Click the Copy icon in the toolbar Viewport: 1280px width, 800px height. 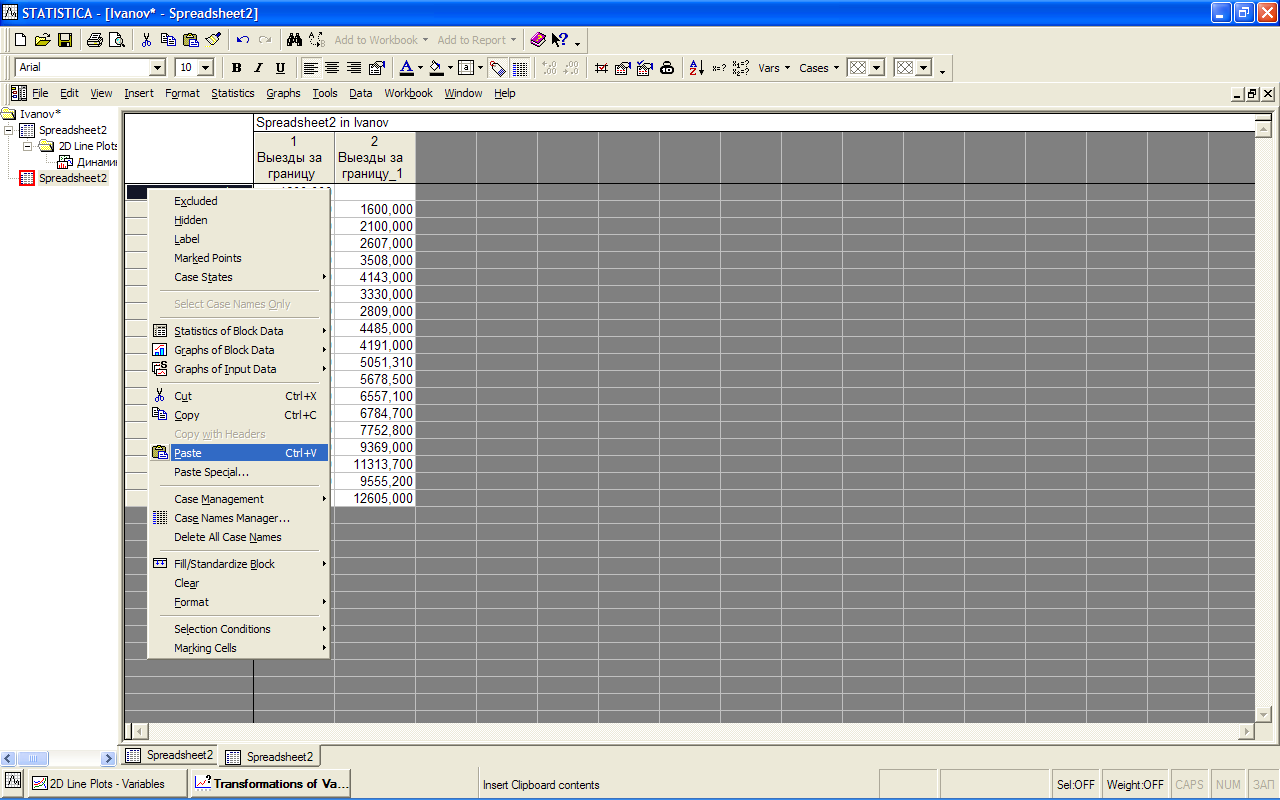168,40
